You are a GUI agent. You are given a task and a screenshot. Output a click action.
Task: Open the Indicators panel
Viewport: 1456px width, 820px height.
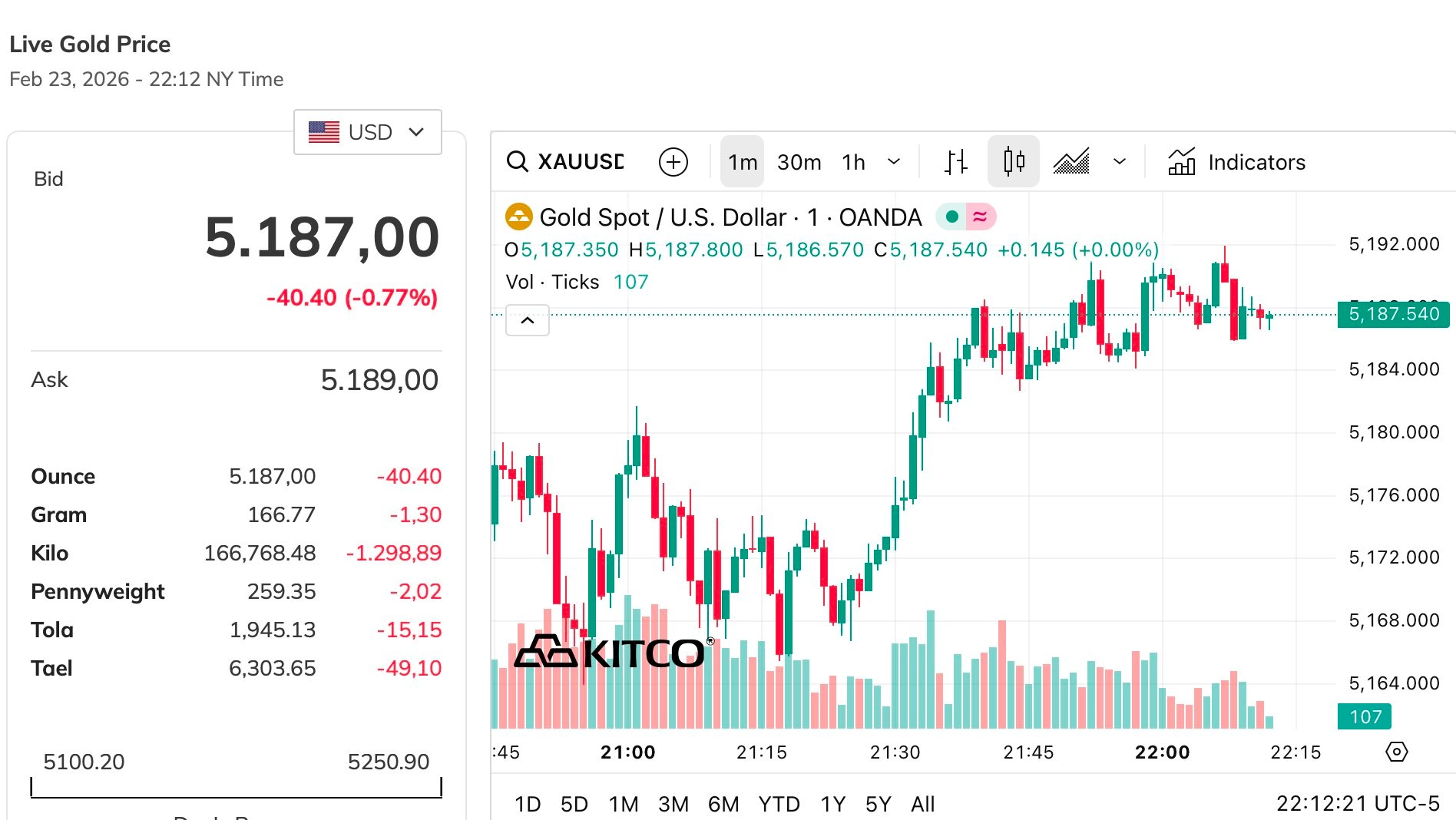(1236, 162)
